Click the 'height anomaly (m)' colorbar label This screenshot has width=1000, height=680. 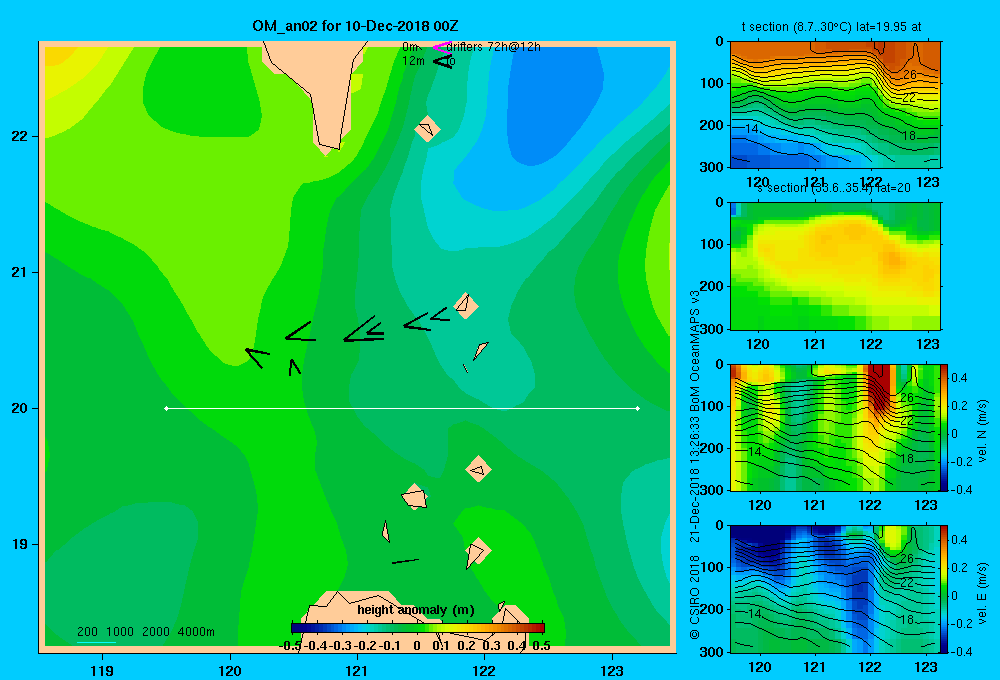click(416, 610)
